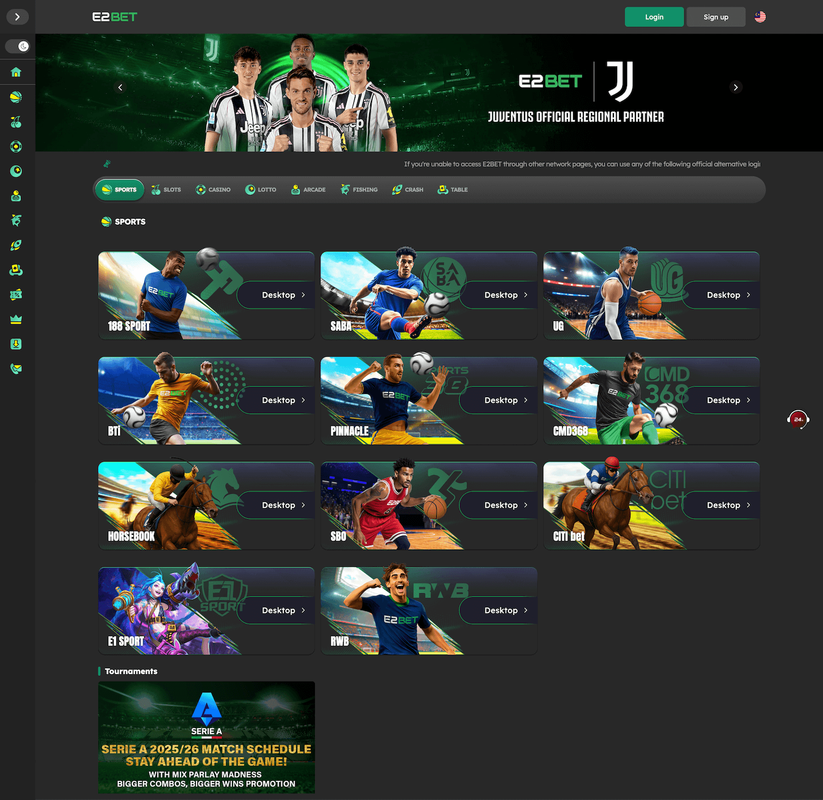Launch E1 SPORT via its Desktop button
The image size is (823, 800).
point(276,610)
